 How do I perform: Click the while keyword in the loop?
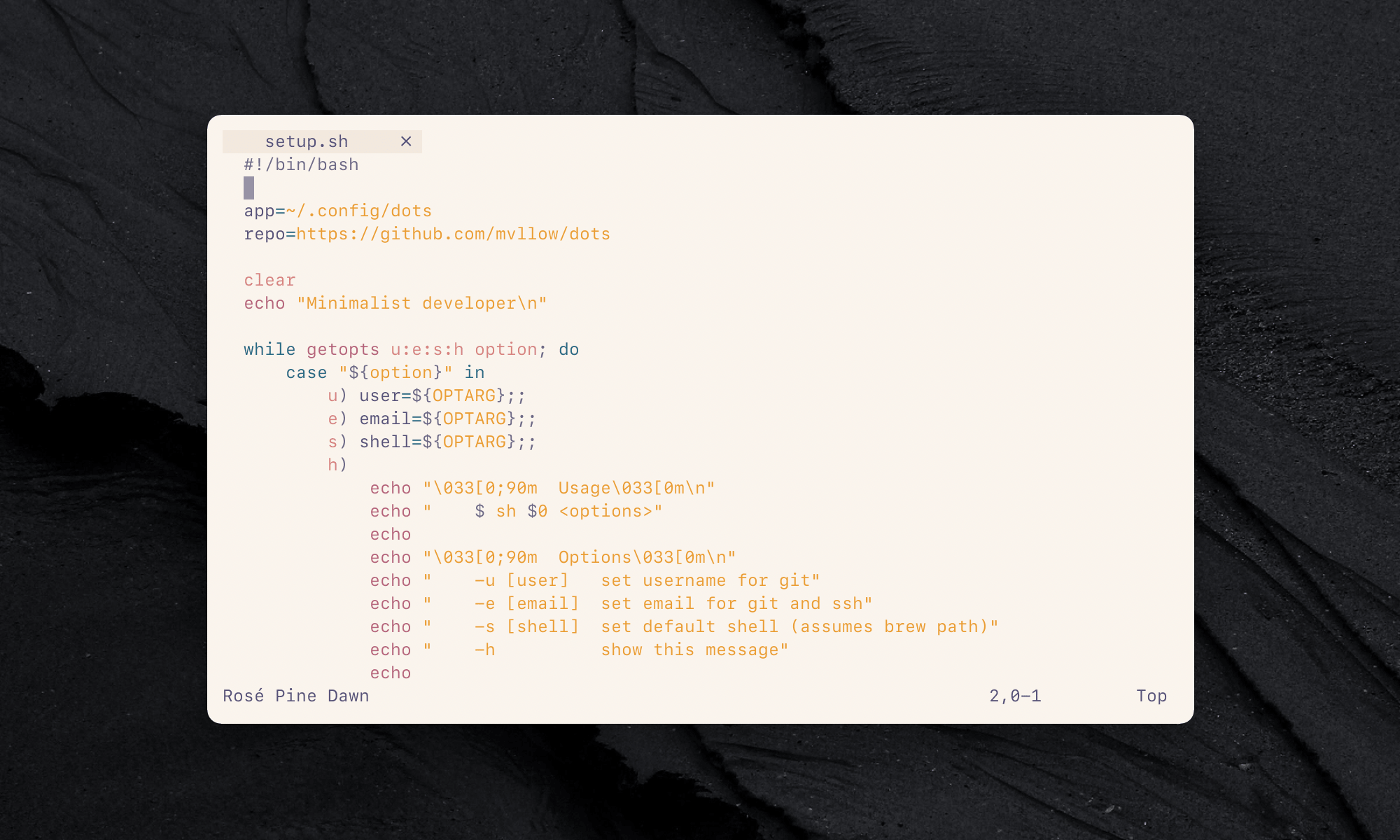click(269, 349)
